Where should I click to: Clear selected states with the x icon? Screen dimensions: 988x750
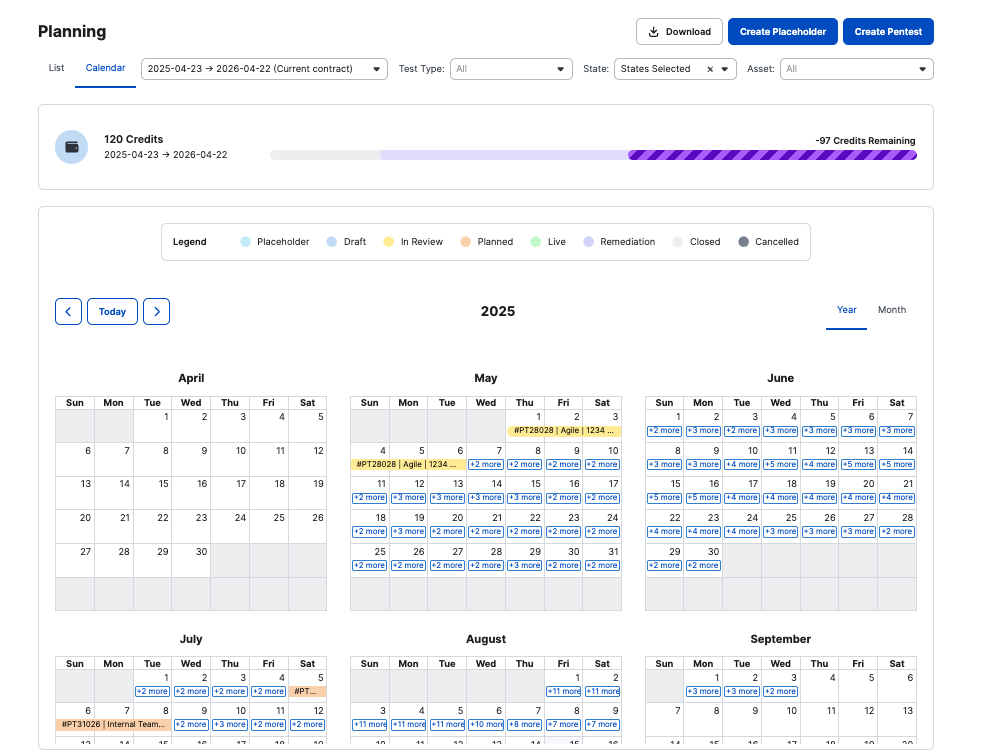point(710,69)
